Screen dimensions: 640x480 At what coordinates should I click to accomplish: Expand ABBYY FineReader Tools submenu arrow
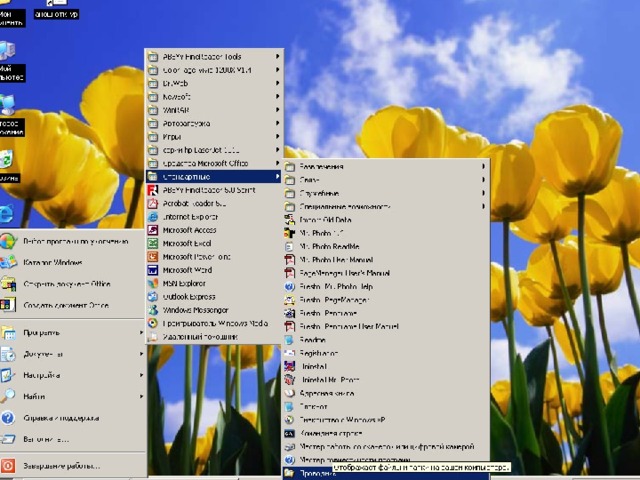[x=278, y=56]
